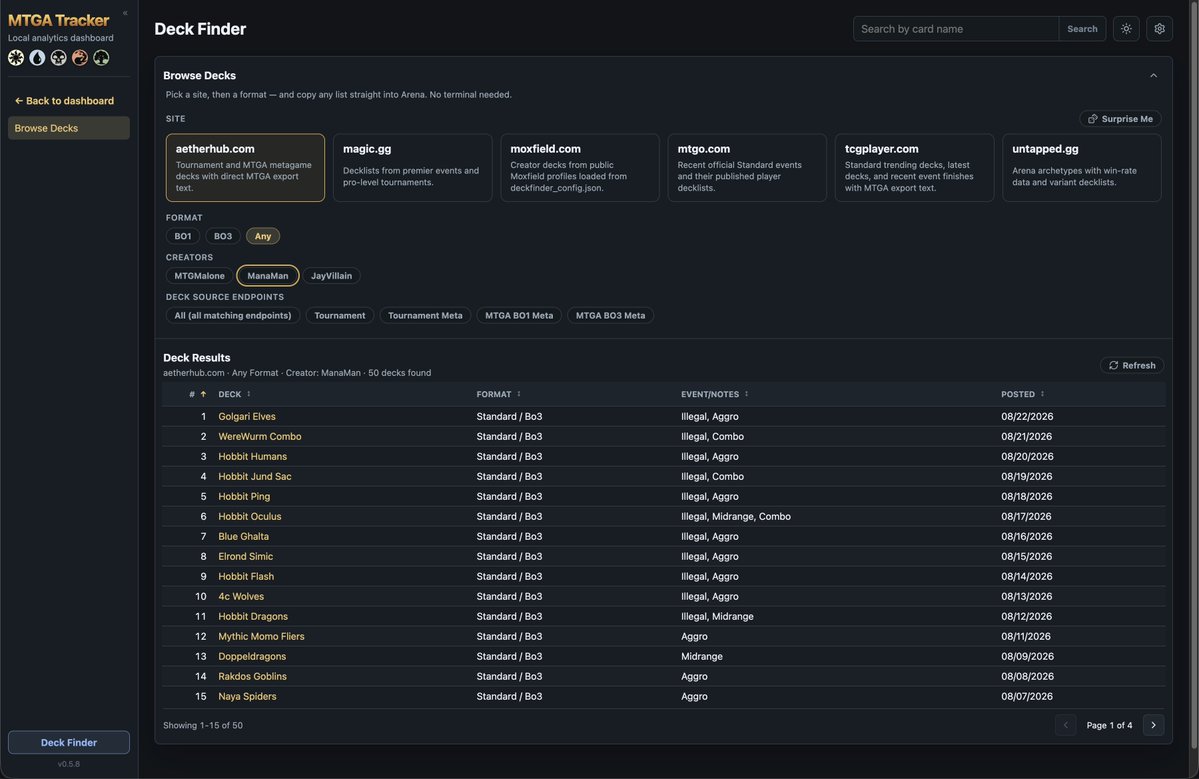Viewport: 1199px width, 779px height.
Task: Open Hobbit Flash deck
Action: (245, 576)
